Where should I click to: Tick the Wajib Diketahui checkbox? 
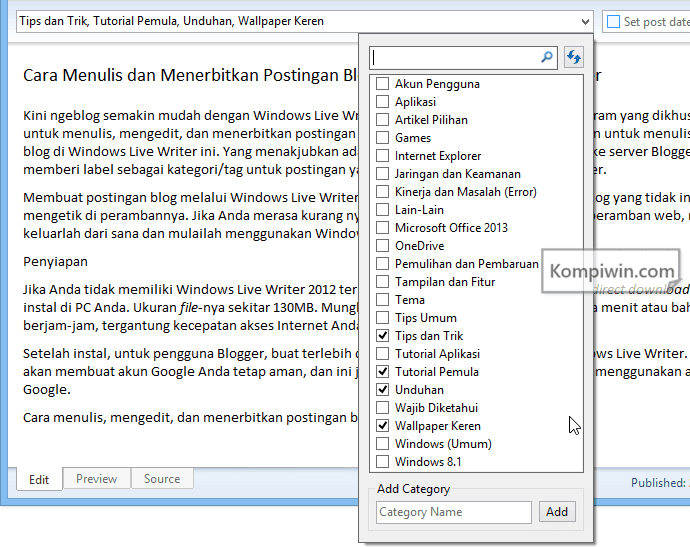[382, 407]
